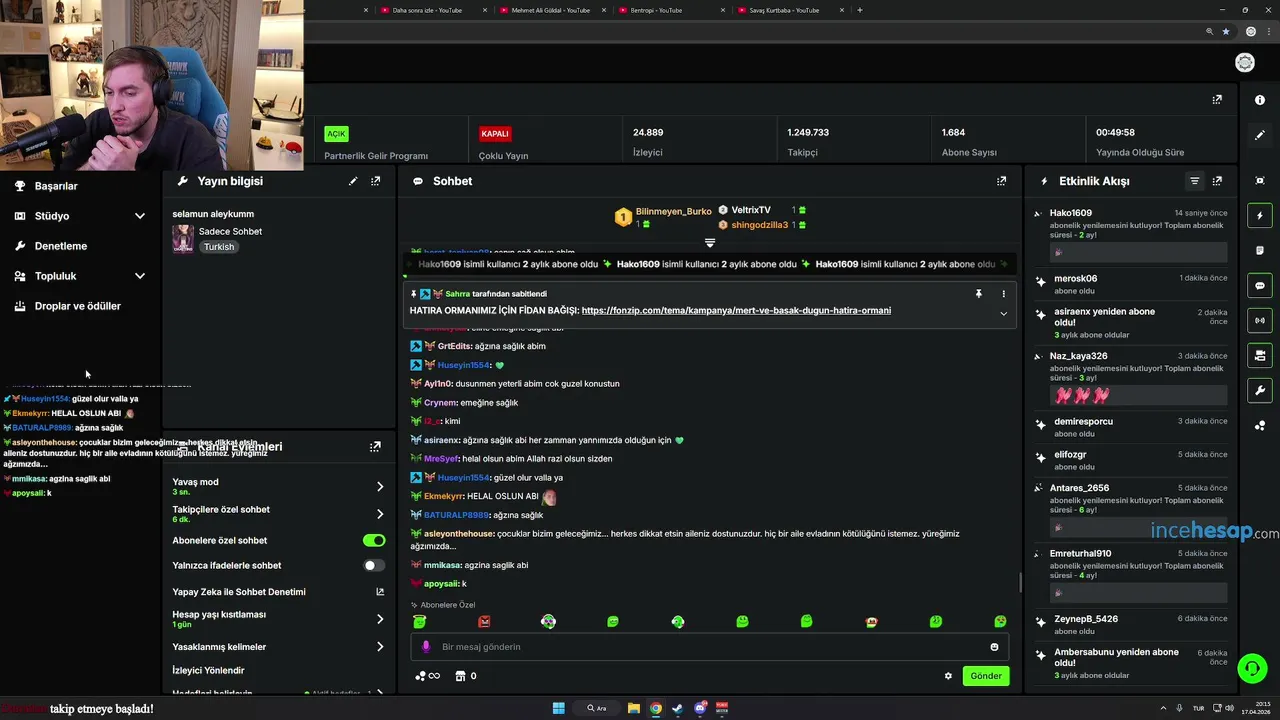
Task: Click Bilinmeyen_Burko top gifter name
Action: pos(674,212)
